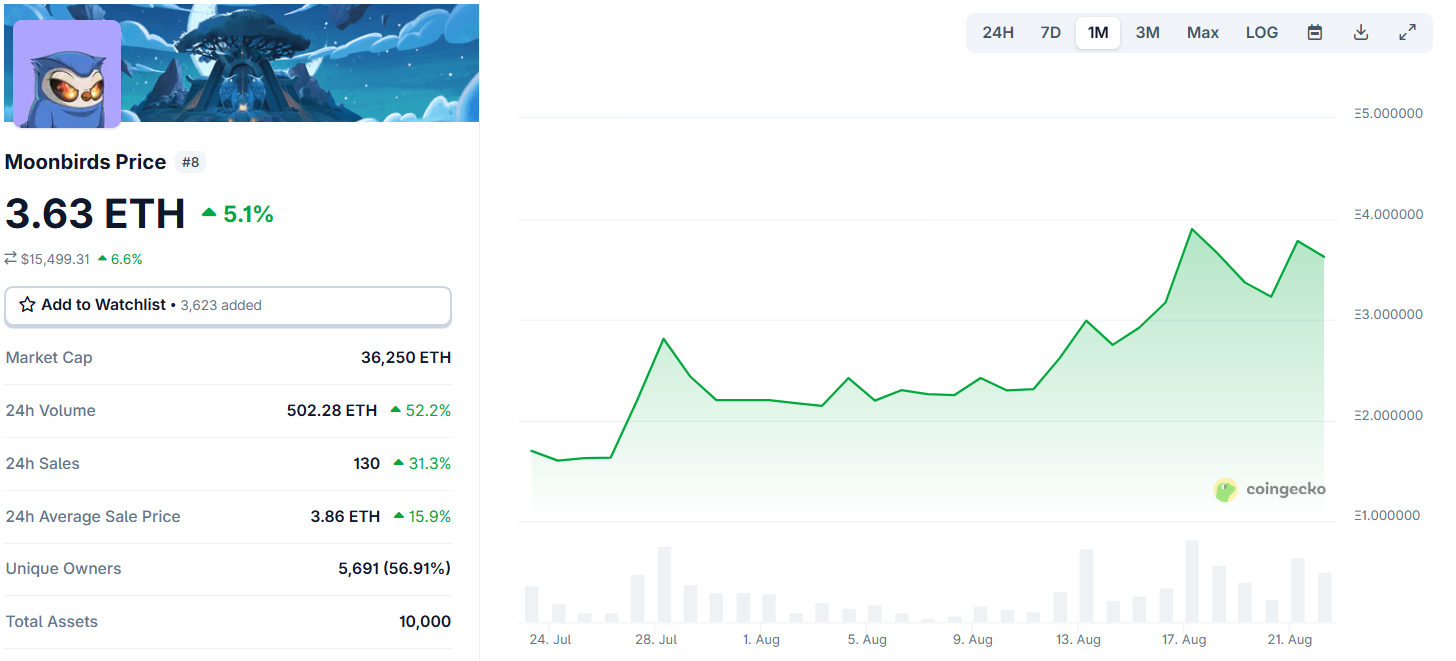Show Max price history

coord(1202,32)
